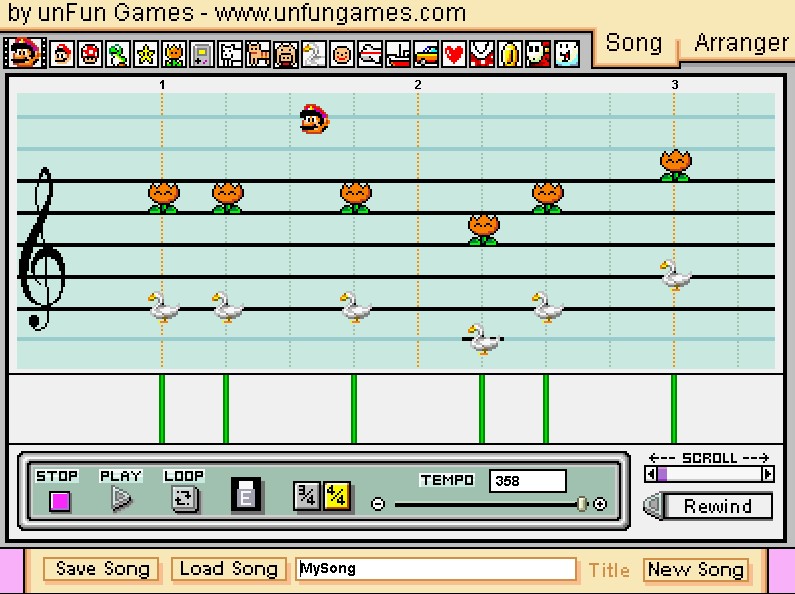Switch to 3/4 time signature

(x=306, y=496)
